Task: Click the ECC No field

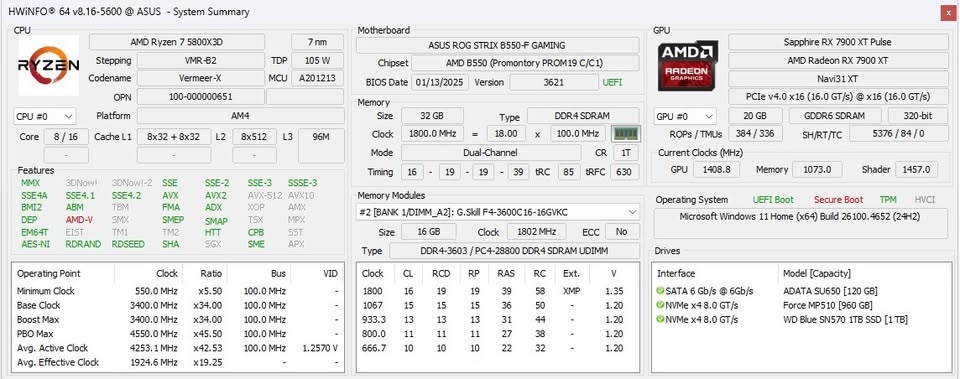Action: tap(622, 231)
